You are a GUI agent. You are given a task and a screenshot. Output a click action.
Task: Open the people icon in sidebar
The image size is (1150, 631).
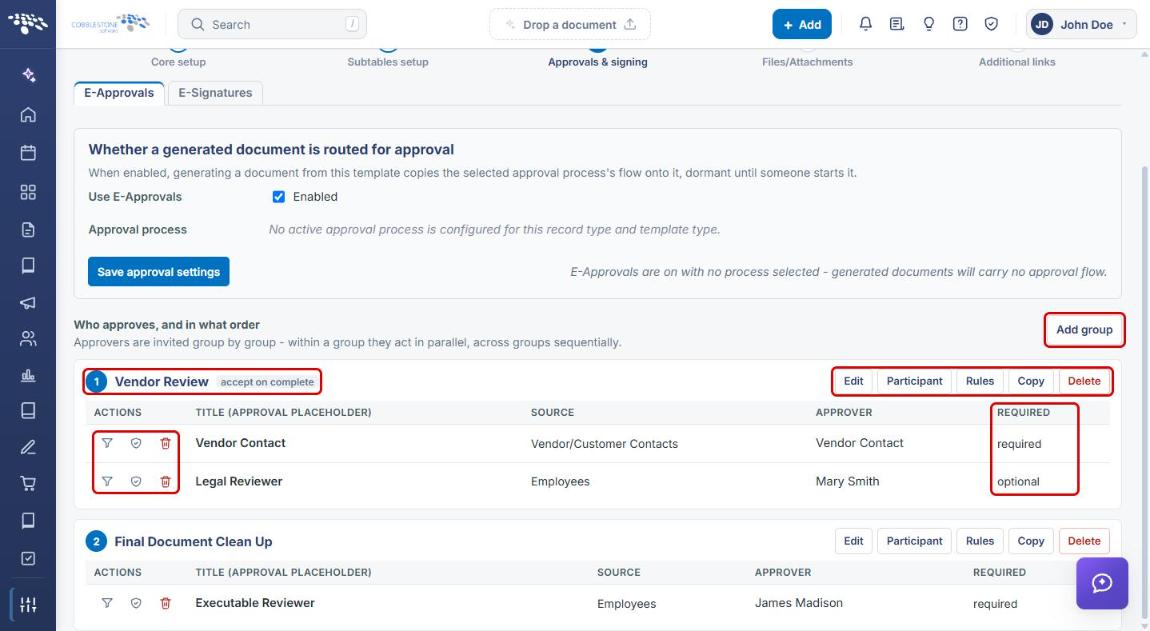pos(28,338)
